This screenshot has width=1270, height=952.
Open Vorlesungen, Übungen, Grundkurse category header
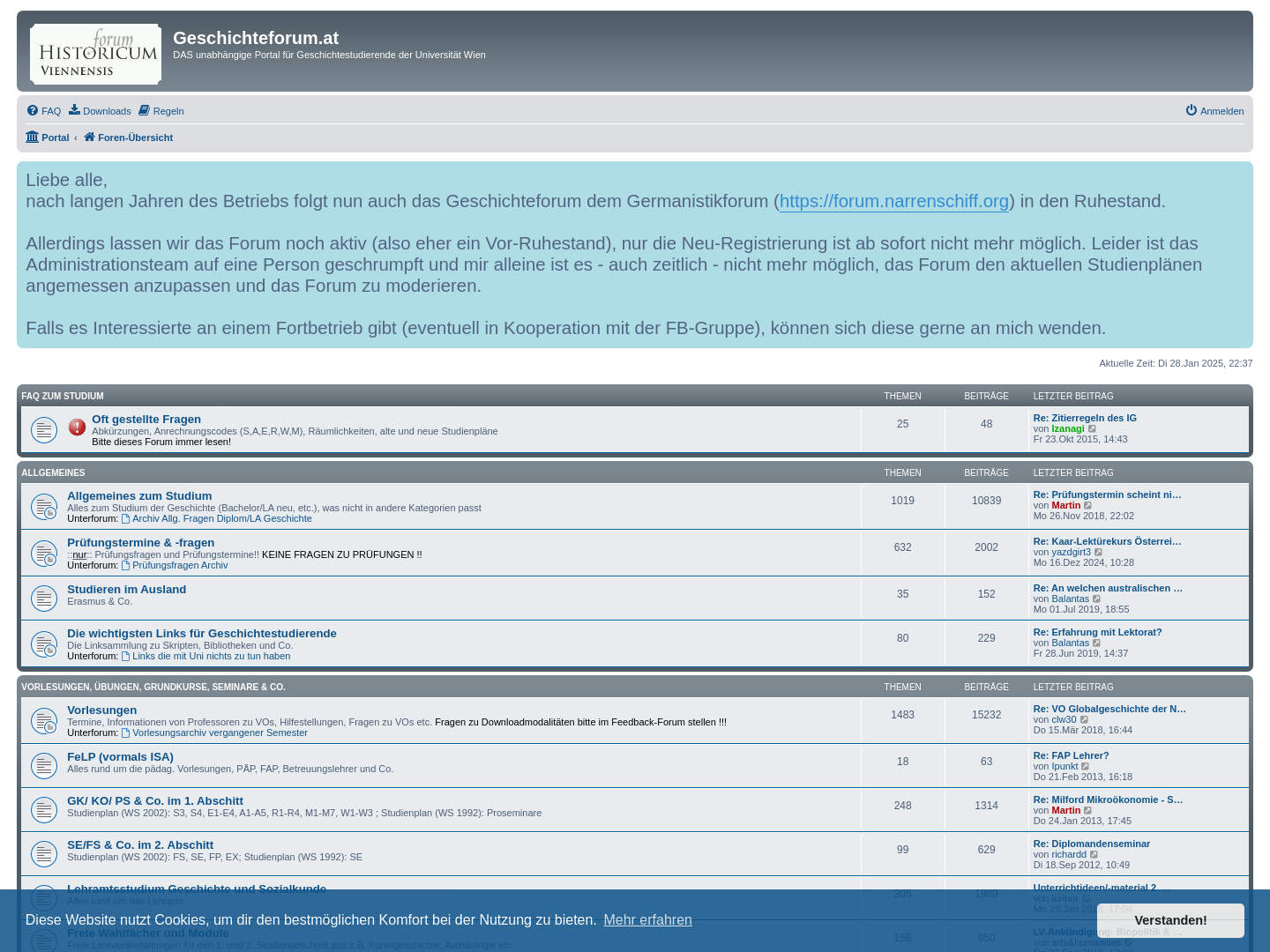click(153, 688)
